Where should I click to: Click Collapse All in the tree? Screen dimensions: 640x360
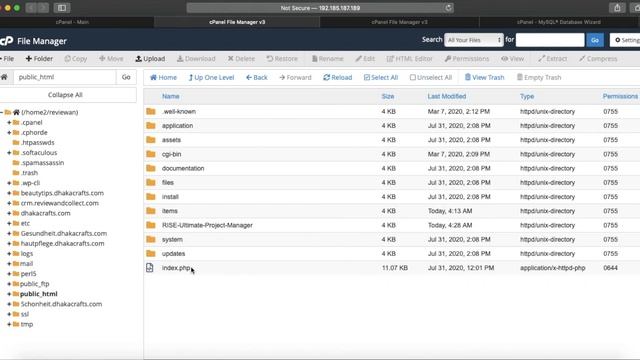point(65,95)
